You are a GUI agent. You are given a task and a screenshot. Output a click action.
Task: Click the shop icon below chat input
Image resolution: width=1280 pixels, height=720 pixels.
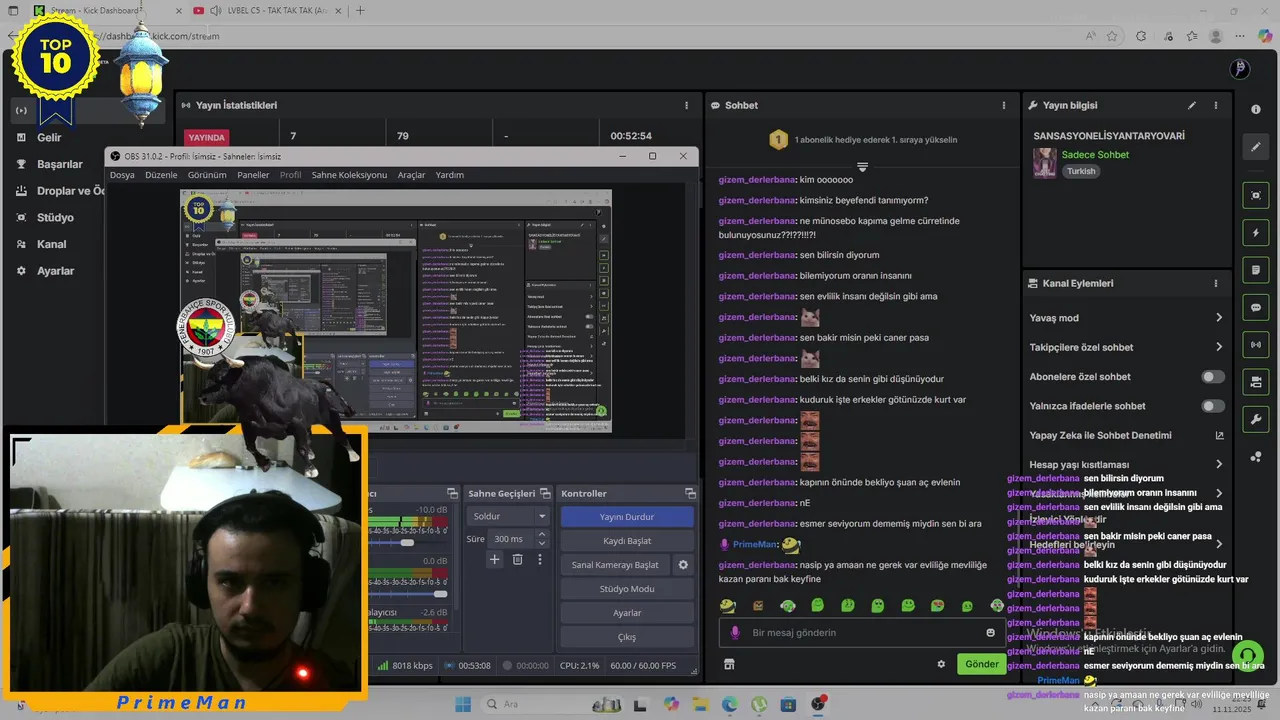coord(729,664)
